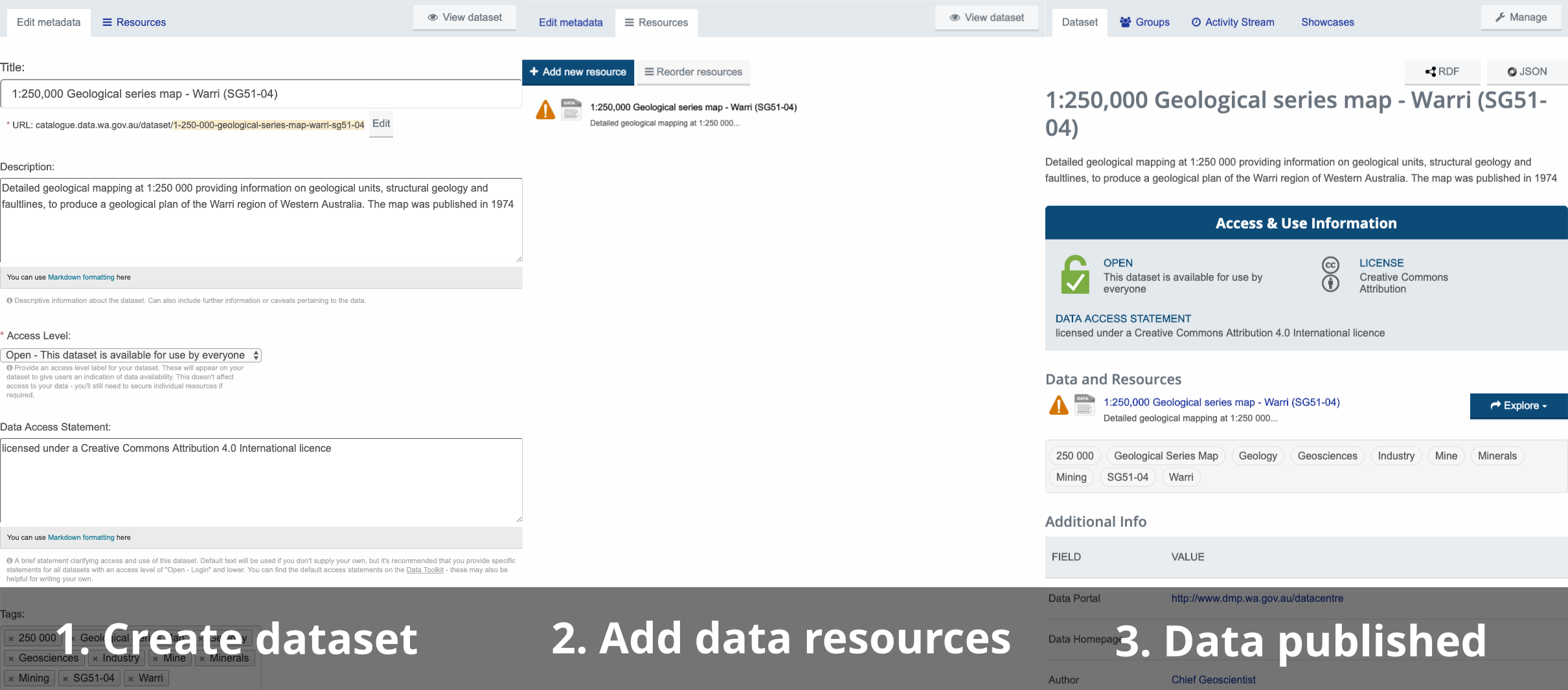Expand the Explore dropdown button
The height and width of the screenshot is (690, 1568).
pos(1518,406)
